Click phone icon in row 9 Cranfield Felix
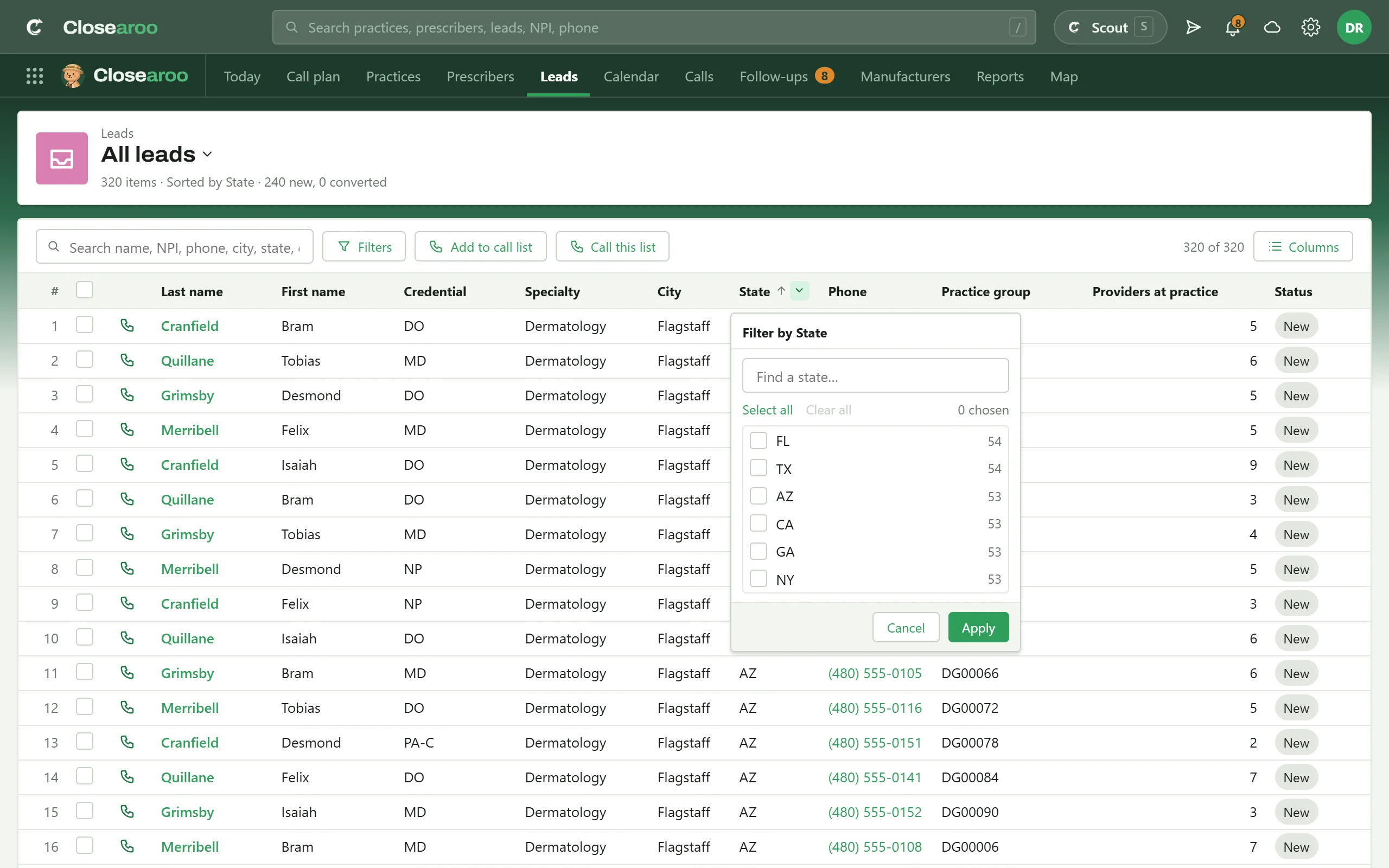1389x868 pixels. (x=127, y=603)
